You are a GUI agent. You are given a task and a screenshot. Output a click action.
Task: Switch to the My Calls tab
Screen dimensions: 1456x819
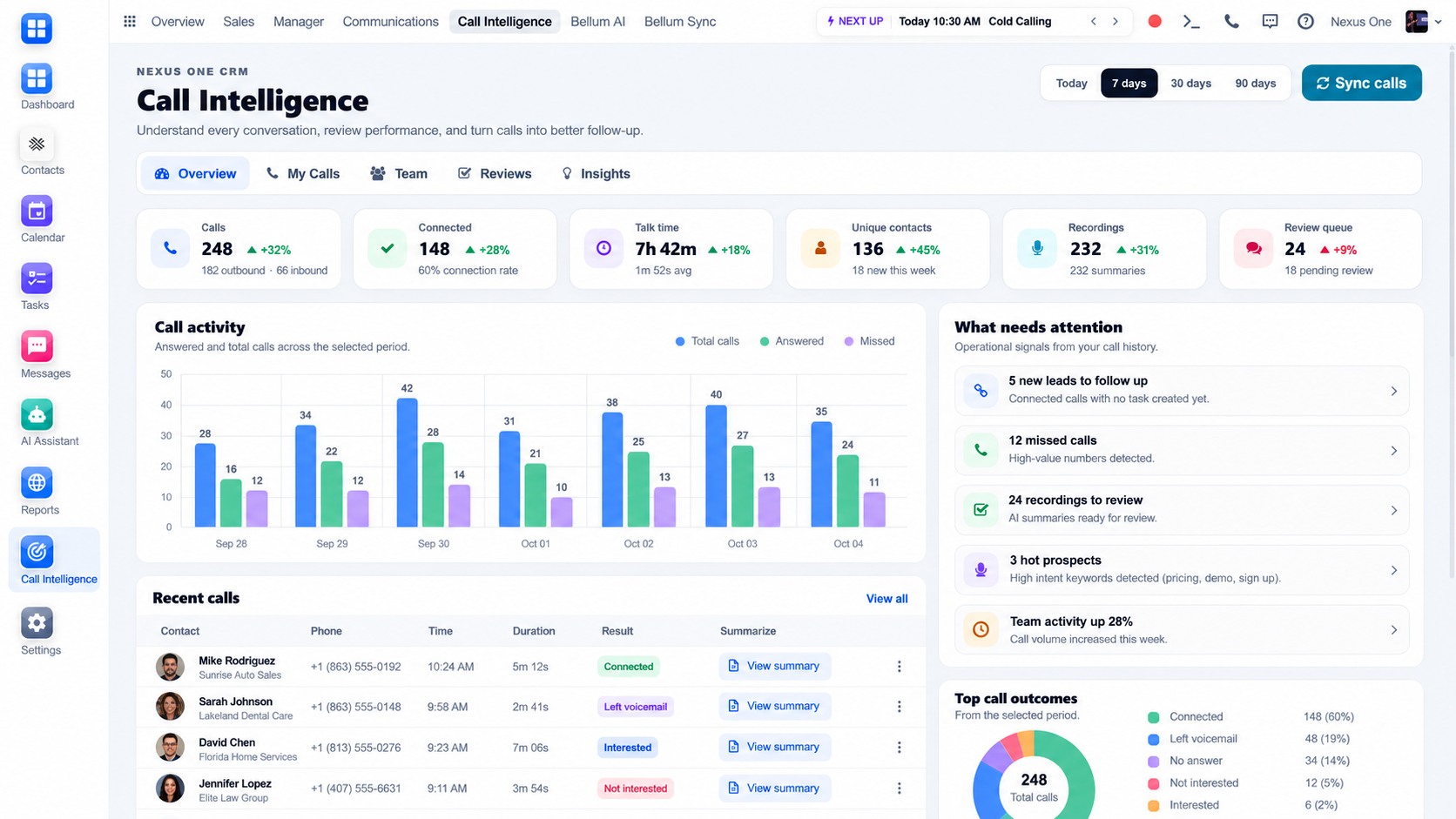click(x=302, y=174)
